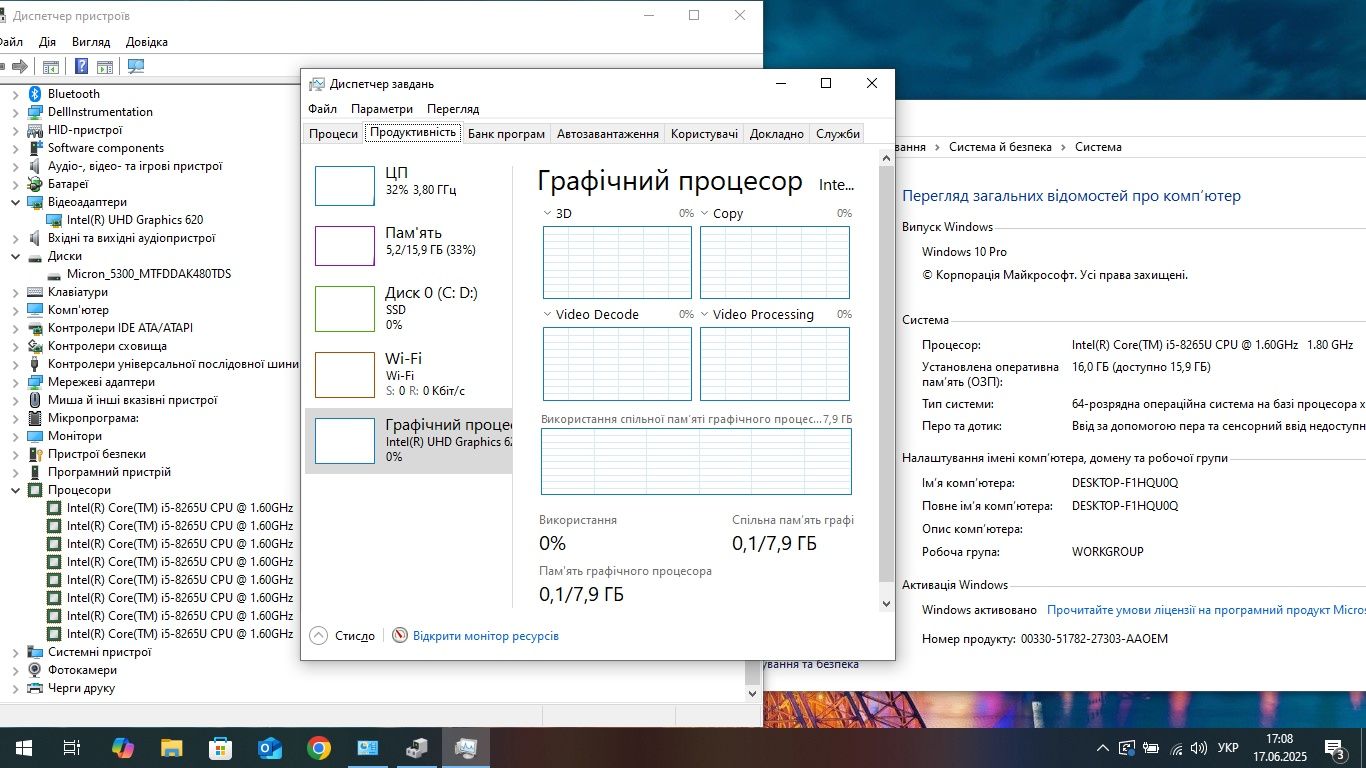This screenshot has width=1366, height=768.
Task: Open the Copy engine graph dropdown
Action: 705,213
